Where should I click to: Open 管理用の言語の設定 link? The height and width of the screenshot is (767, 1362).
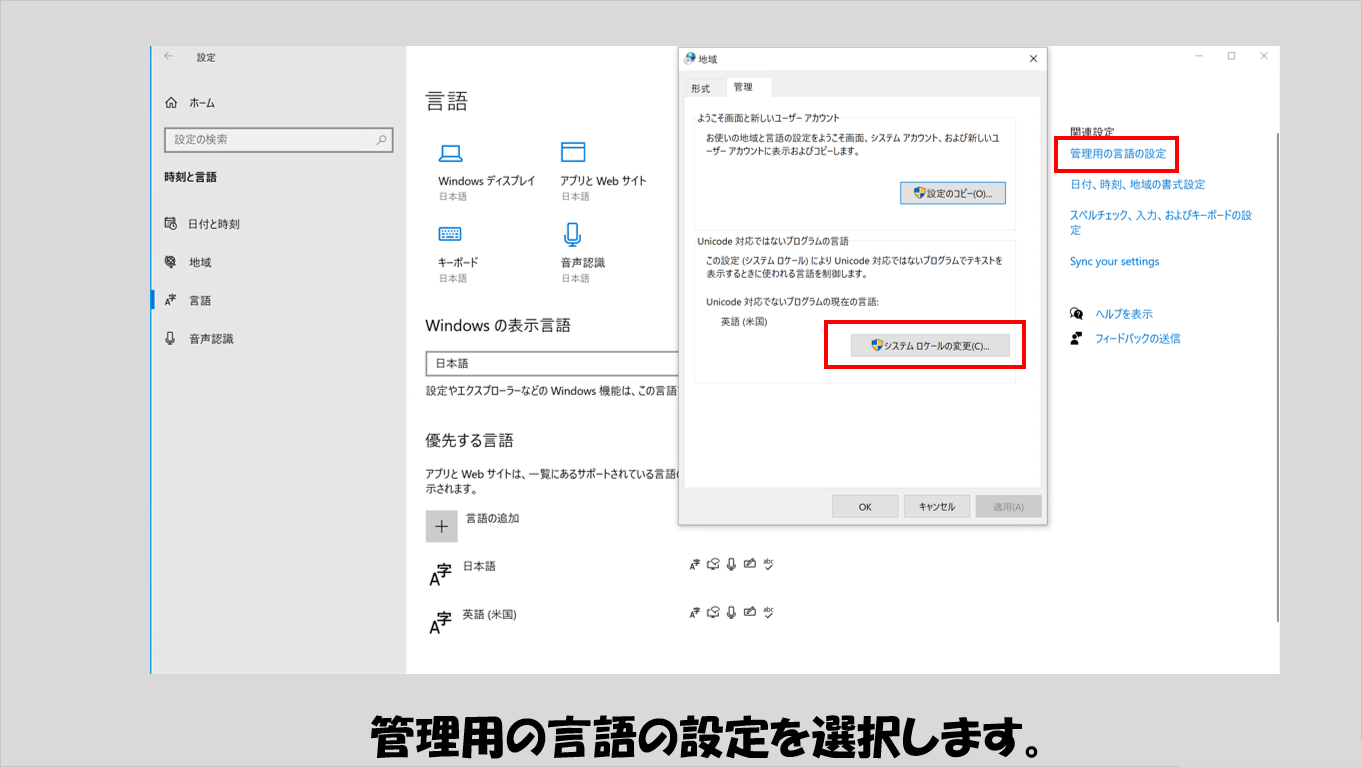point(1117,154)
